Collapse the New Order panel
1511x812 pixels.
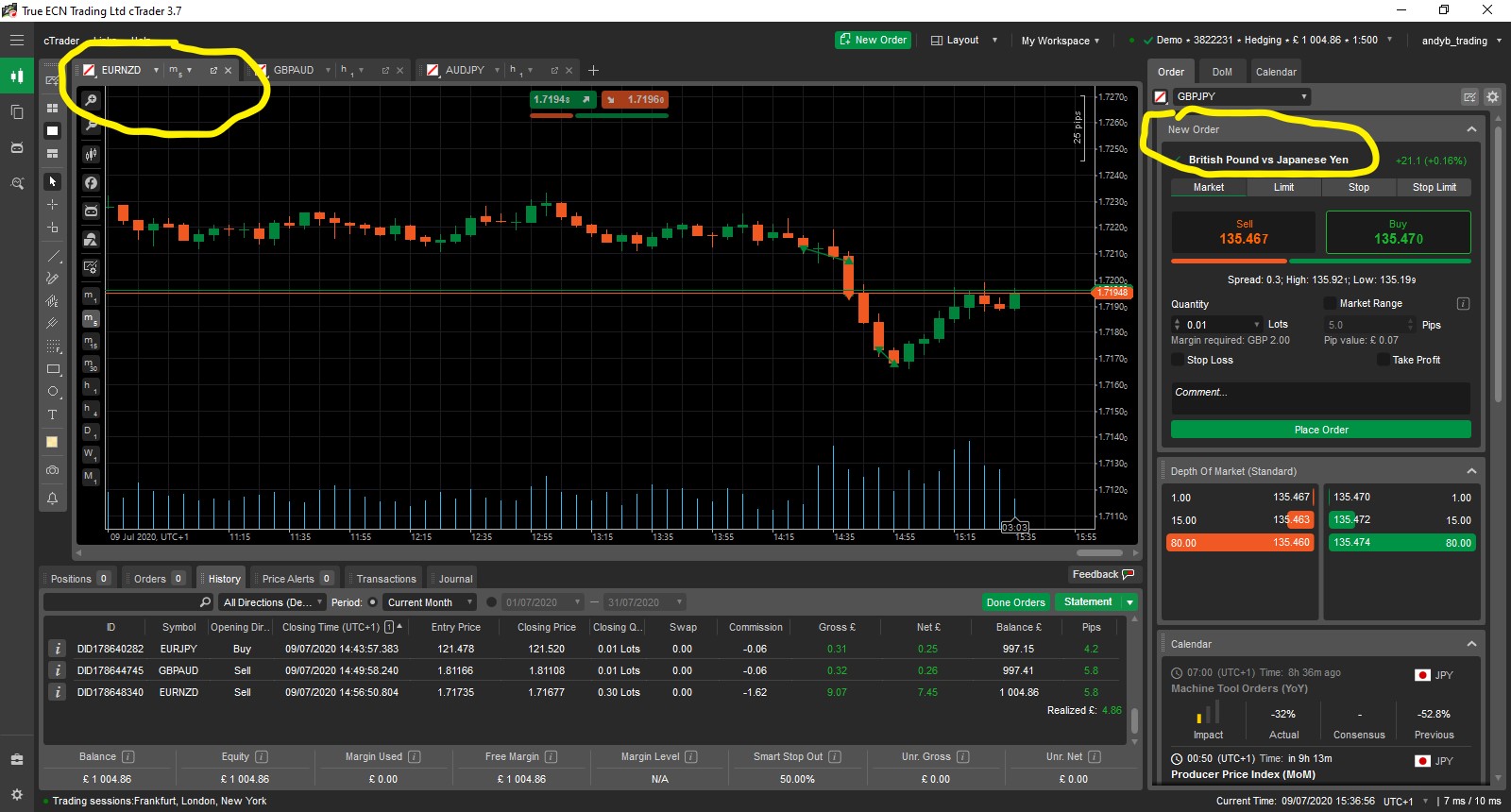click(x=1471, y=129)
